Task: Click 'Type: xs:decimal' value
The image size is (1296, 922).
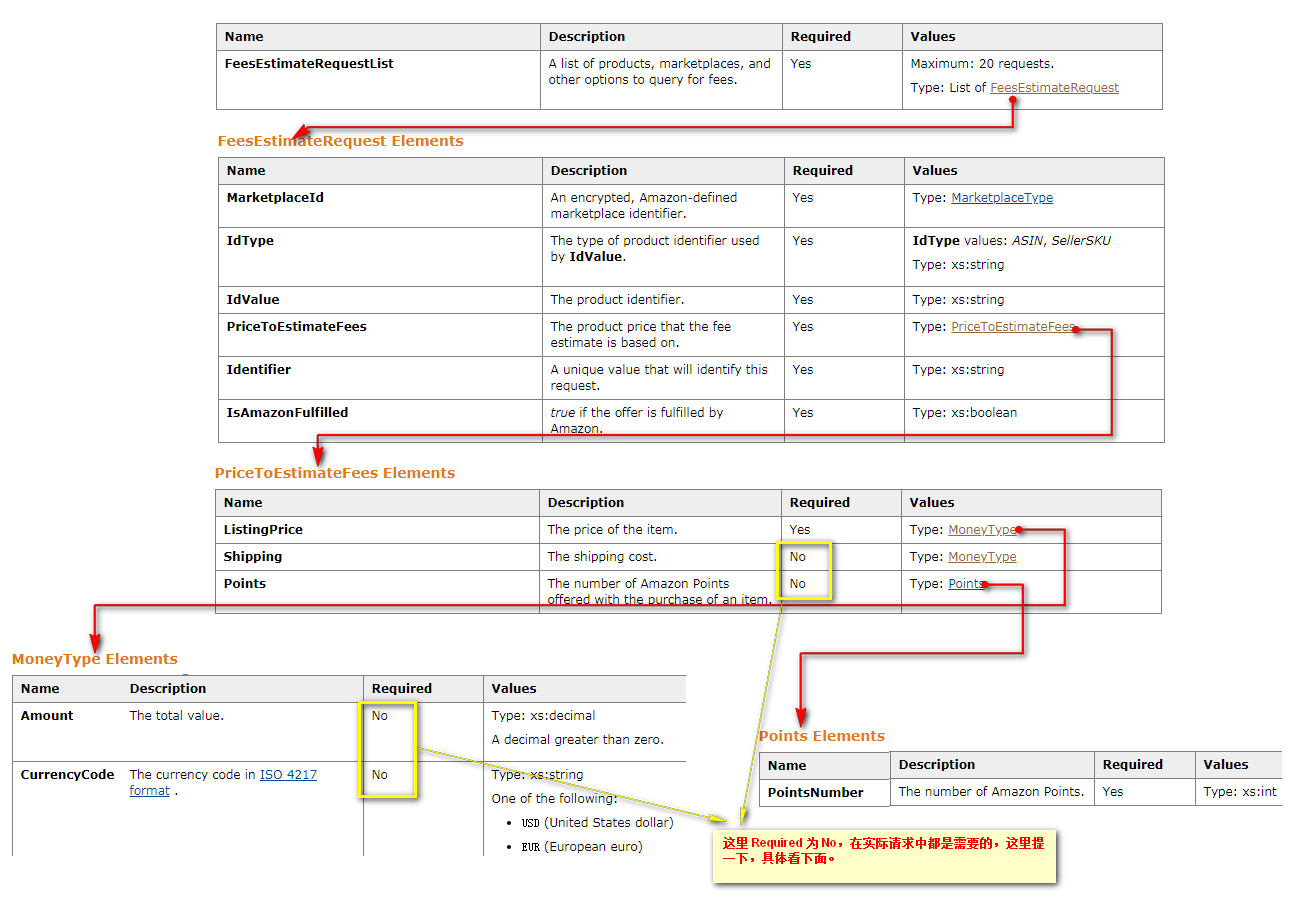Action: point(543,716)
